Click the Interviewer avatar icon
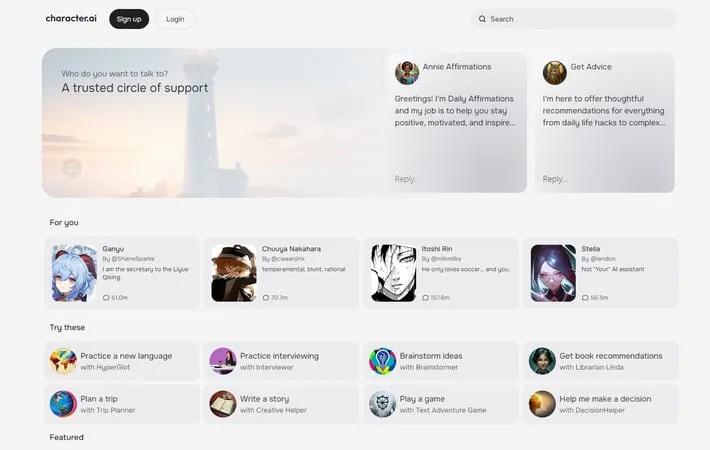This screenshot has width=710, height=450. [x=223, y=361]
